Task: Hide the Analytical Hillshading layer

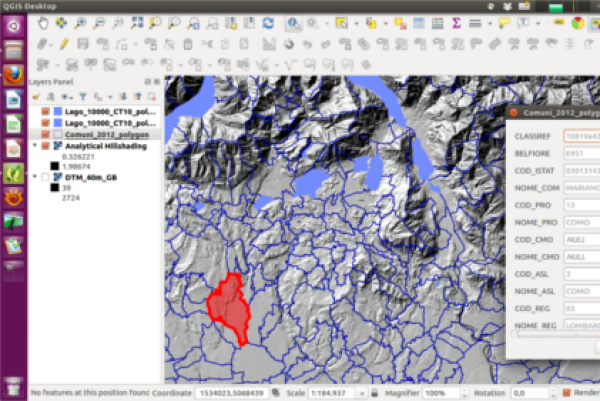Action: coord(46,146)
